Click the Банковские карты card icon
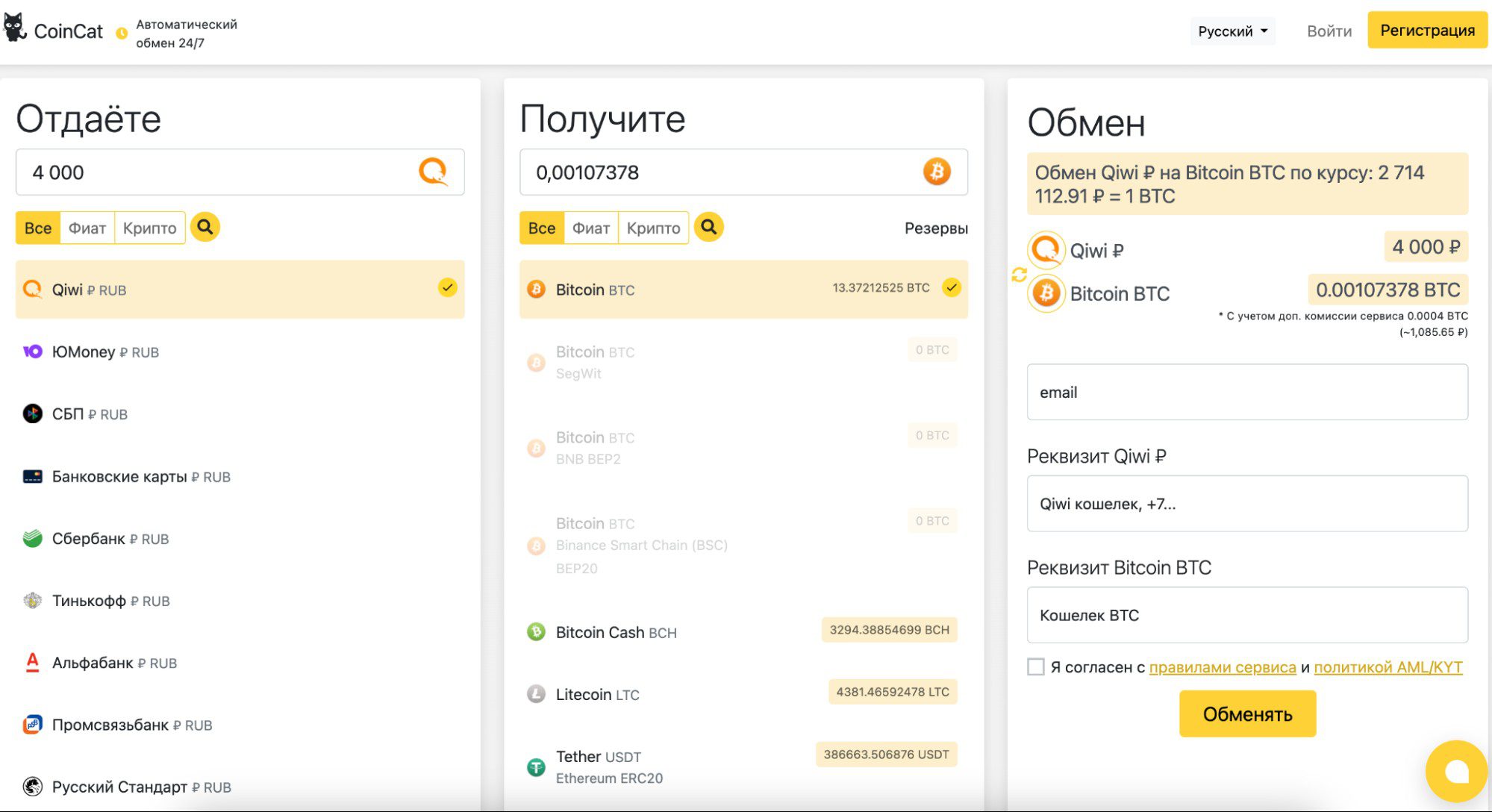This screenshot has width=1492, height=812. pyautogui.click(x=32, y=476)
